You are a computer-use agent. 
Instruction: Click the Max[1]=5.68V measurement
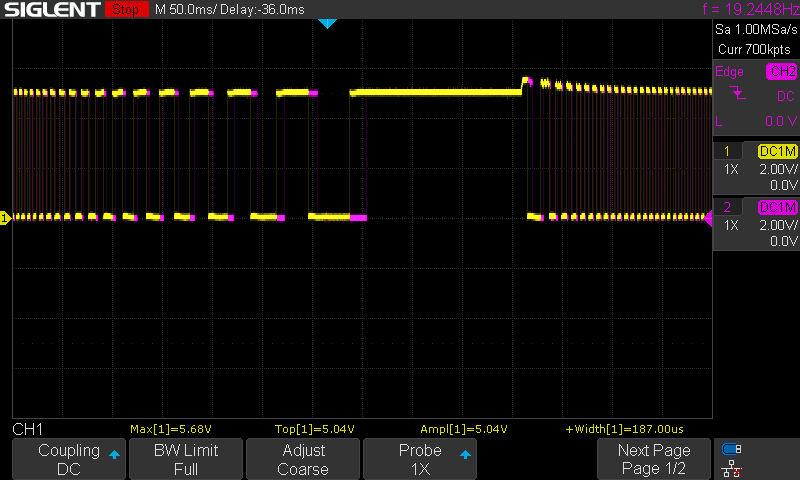click(x=171, y=429)
